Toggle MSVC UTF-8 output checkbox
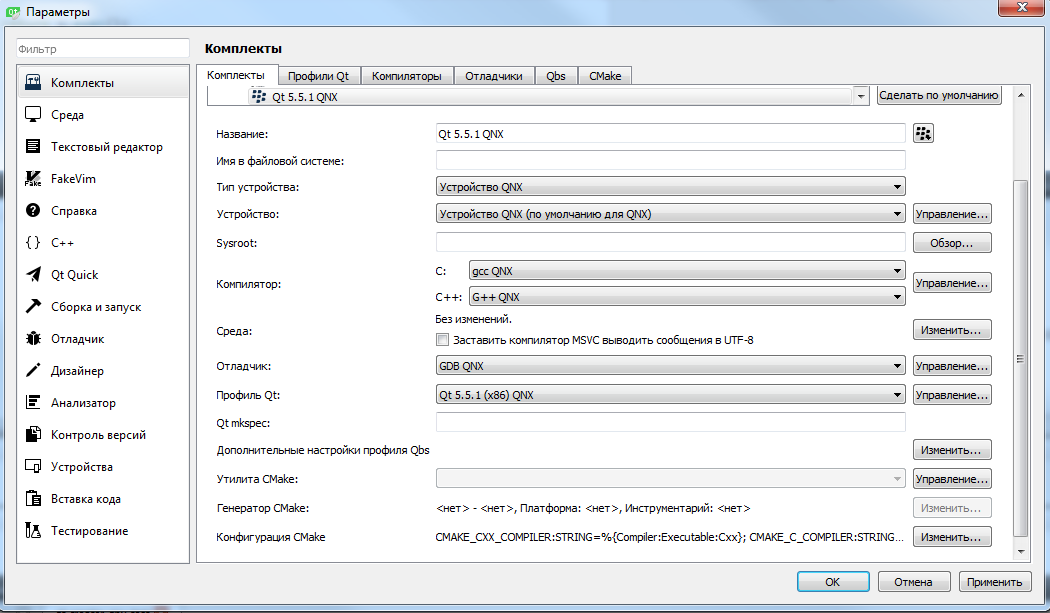1050x613 pixels. click(x=442, y=340)
